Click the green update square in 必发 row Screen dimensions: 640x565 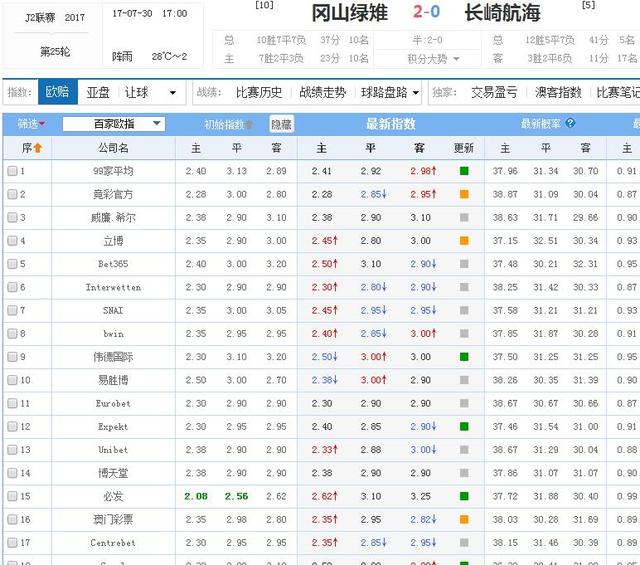(464, 496)
